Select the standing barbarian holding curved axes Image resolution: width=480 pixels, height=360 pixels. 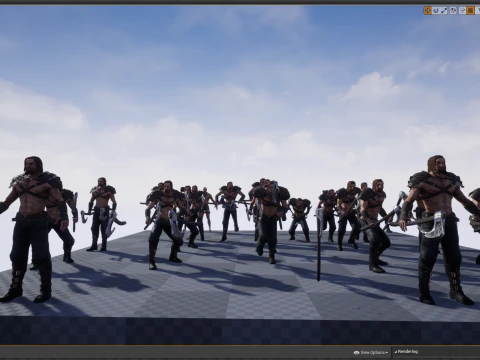[x=102, y=214]
